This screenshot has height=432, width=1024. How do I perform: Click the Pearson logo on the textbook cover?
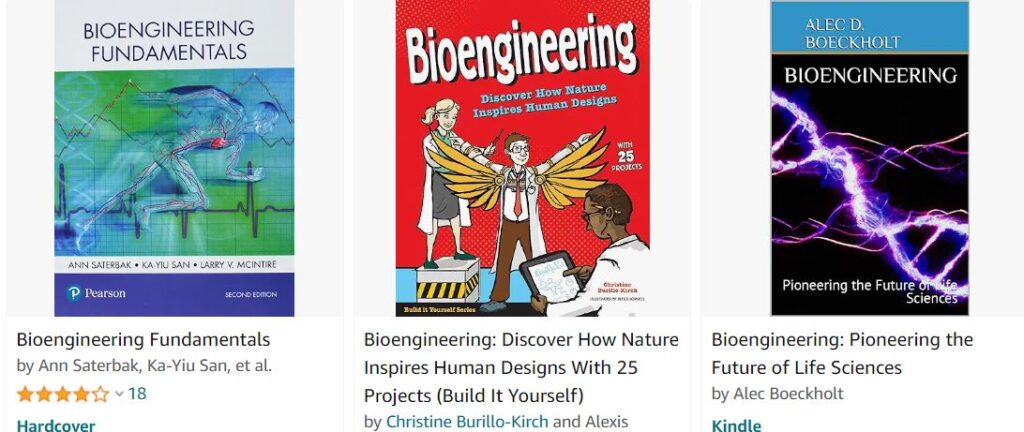point(96,294)
